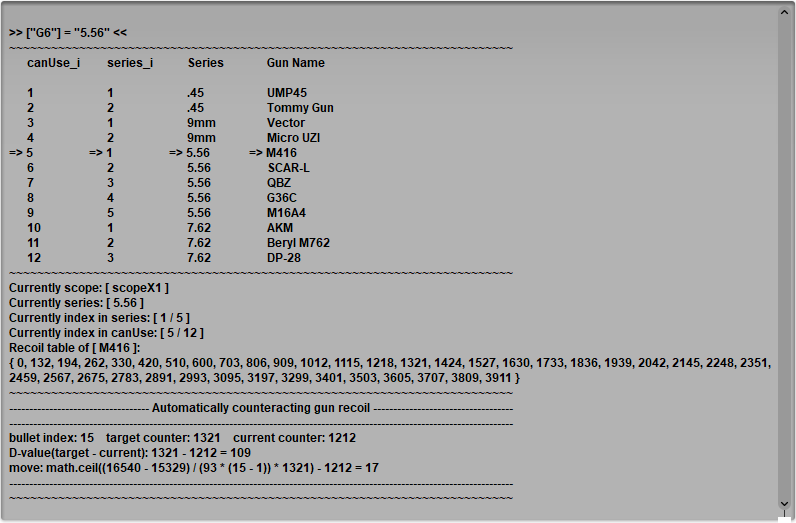Viewport: 796px width, 523px height.
Task: Click recoil value 1321 in the table
Action: [x=414, y=363]
